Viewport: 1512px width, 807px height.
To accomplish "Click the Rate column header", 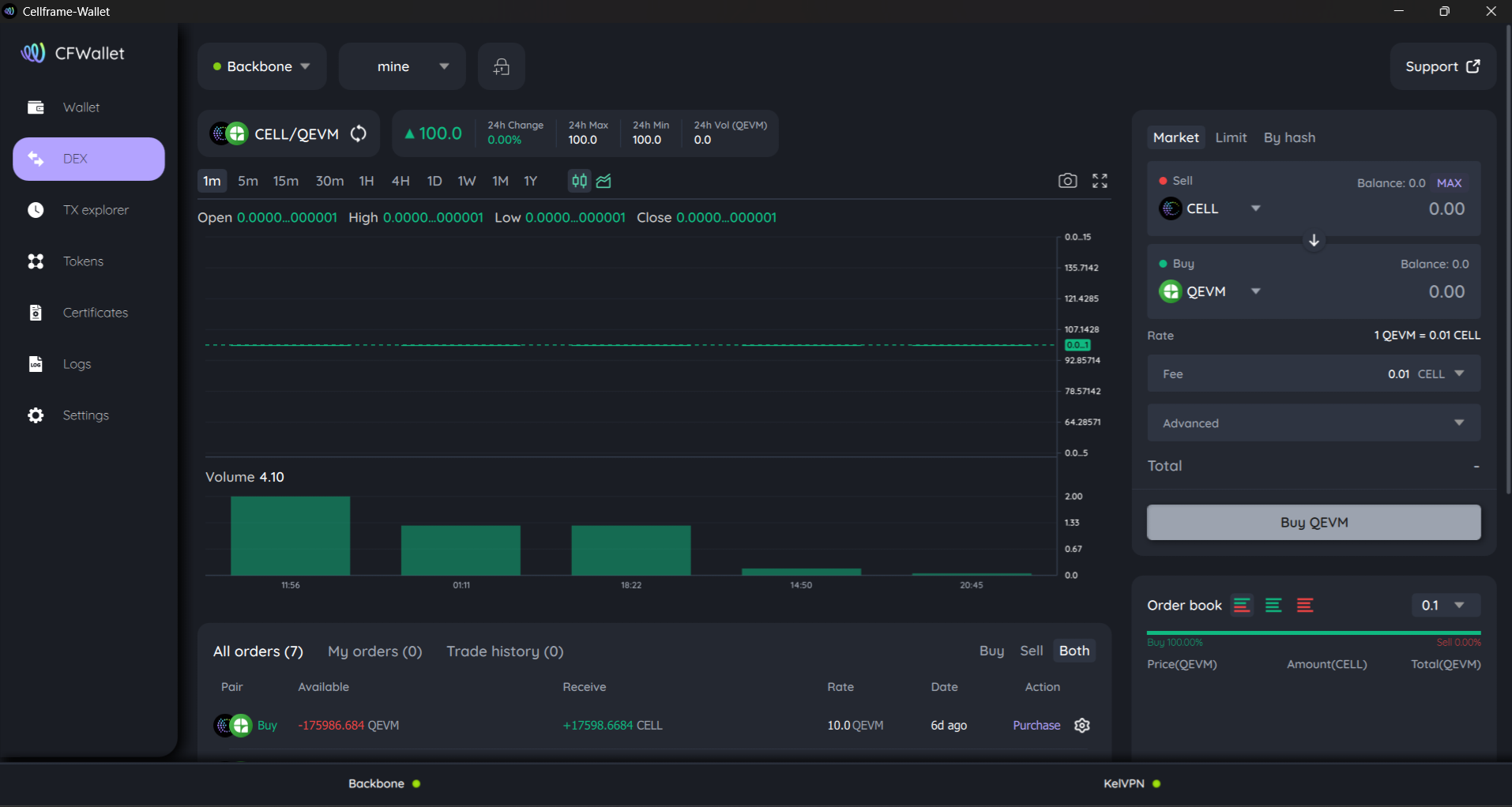I will (x=841, y=687).
